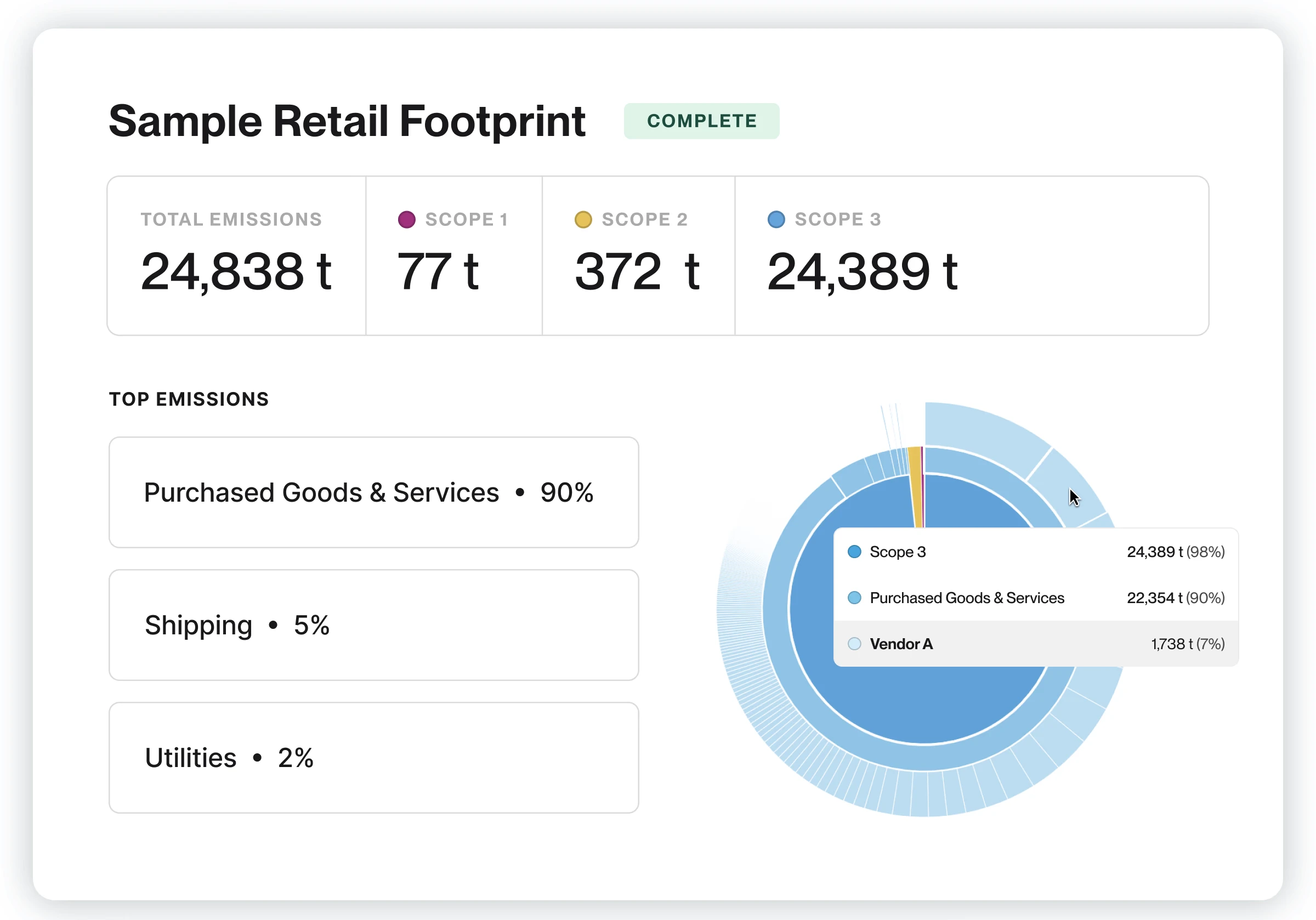Click the yellow Scope 2 dot icon
The height and width of the screenshot is (920, 1316).
(x=583, y=219)
